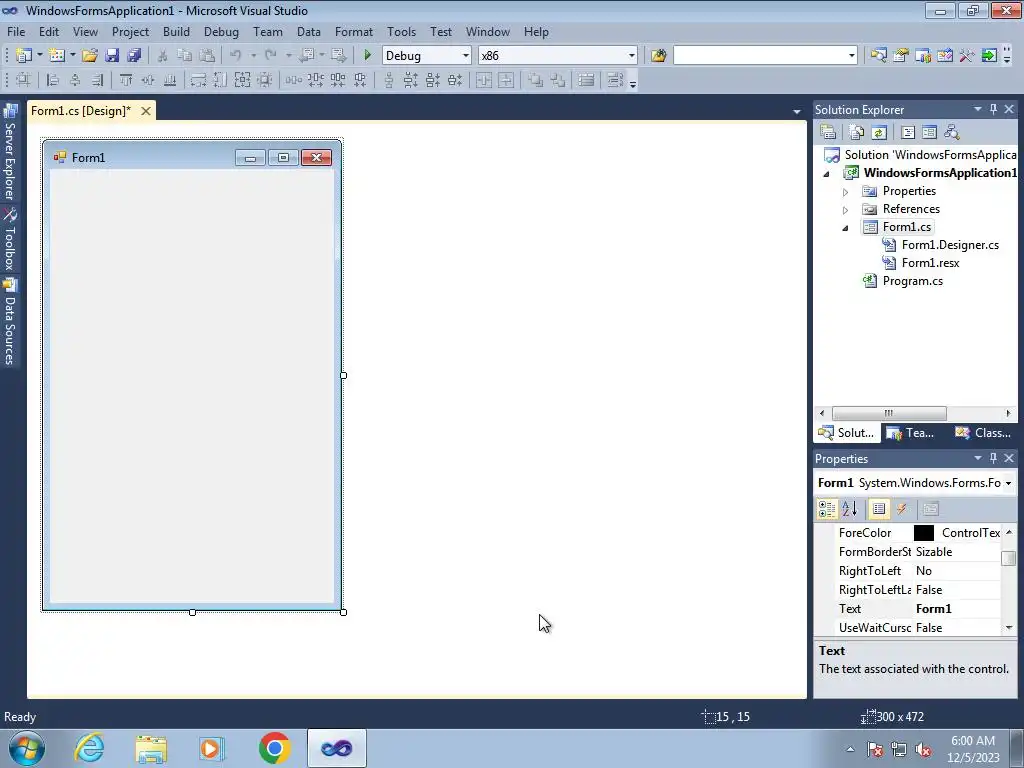Open the Server Explorer side tab

coord(10,152)
